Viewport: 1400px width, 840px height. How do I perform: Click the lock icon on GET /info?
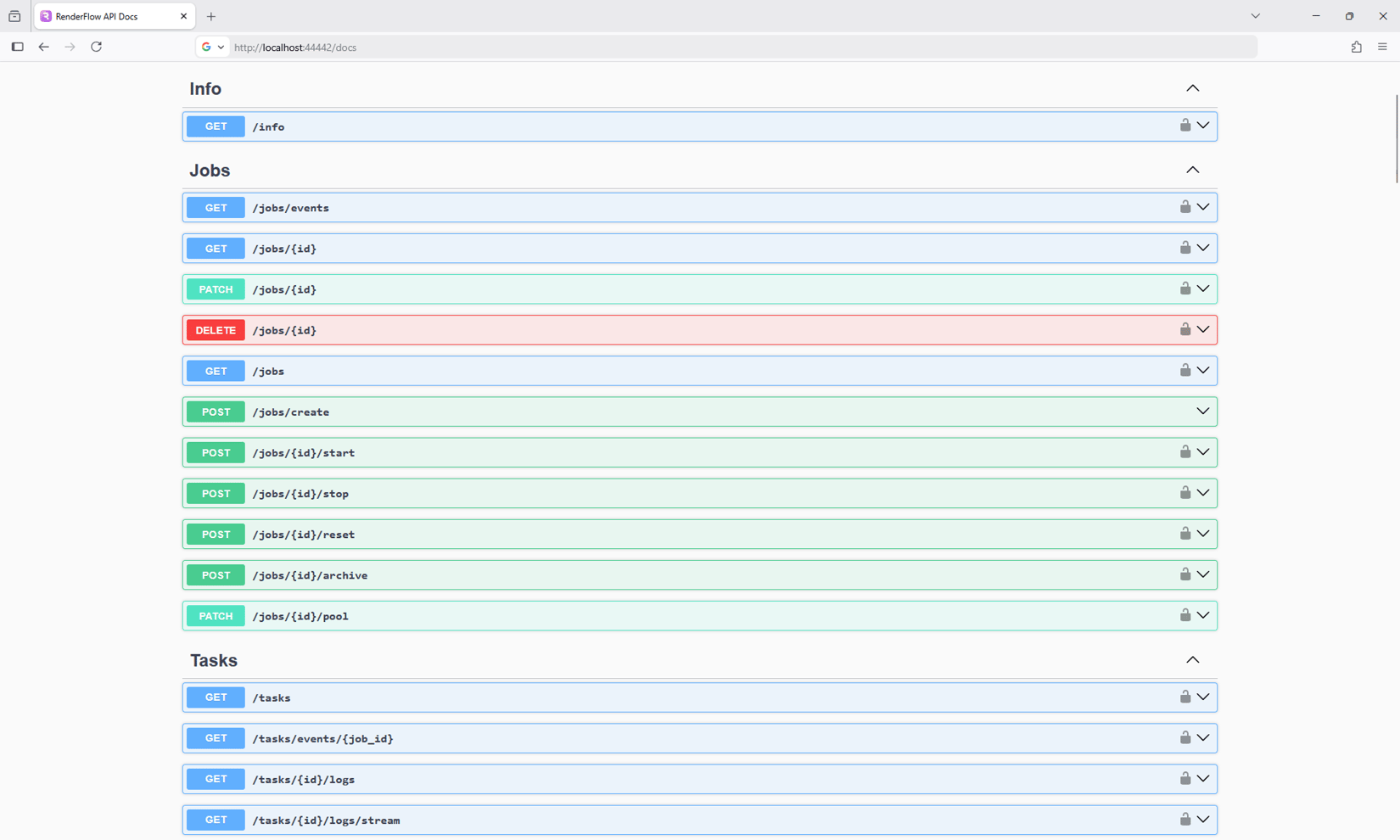coord(1184,126)
